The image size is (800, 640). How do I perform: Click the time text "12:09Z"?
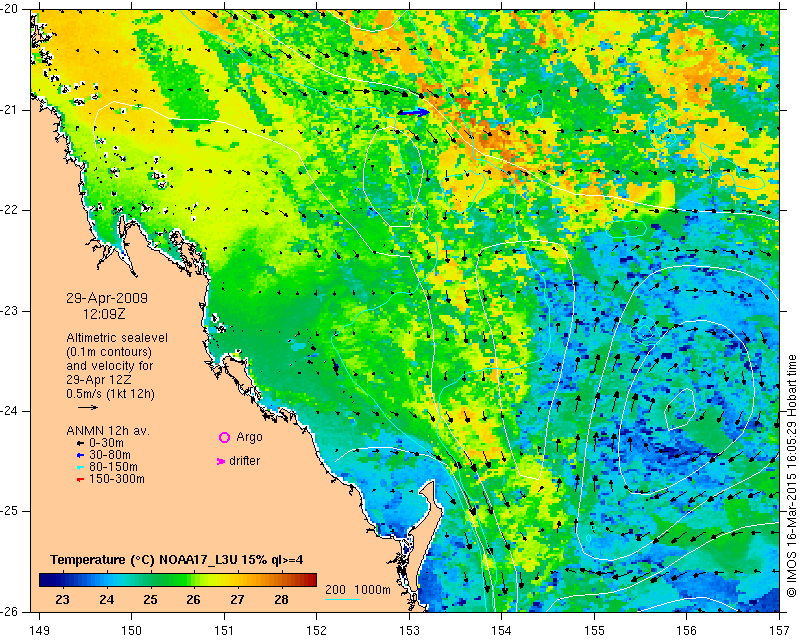tap(104, 314)
